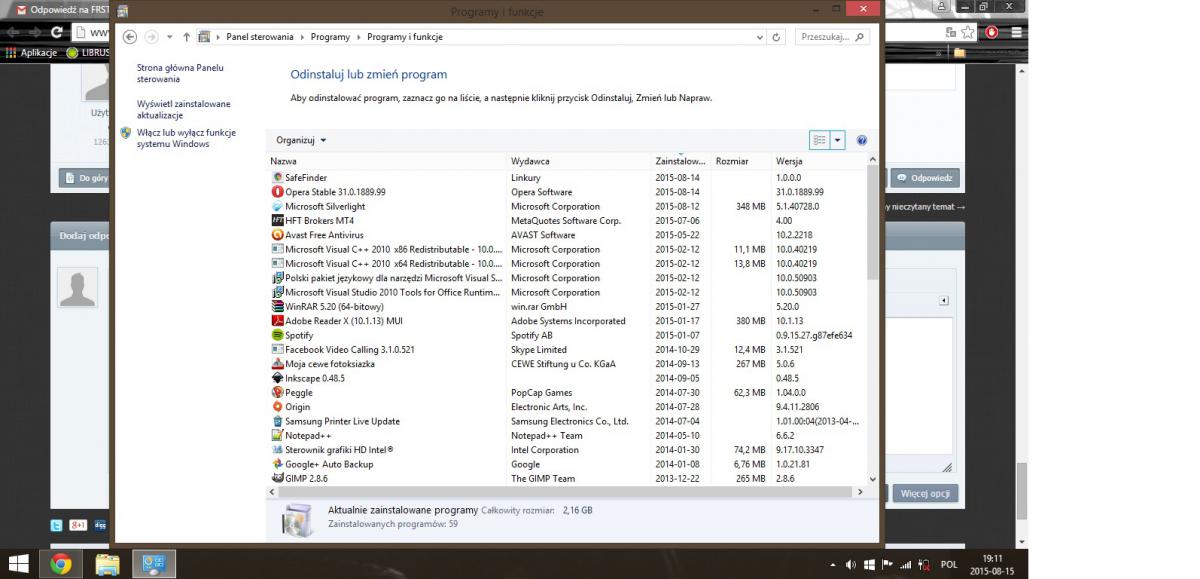The image size is (1200, 579).
Task: Sort by the Zainstalowano column header
Action: [x=682, y=161]
